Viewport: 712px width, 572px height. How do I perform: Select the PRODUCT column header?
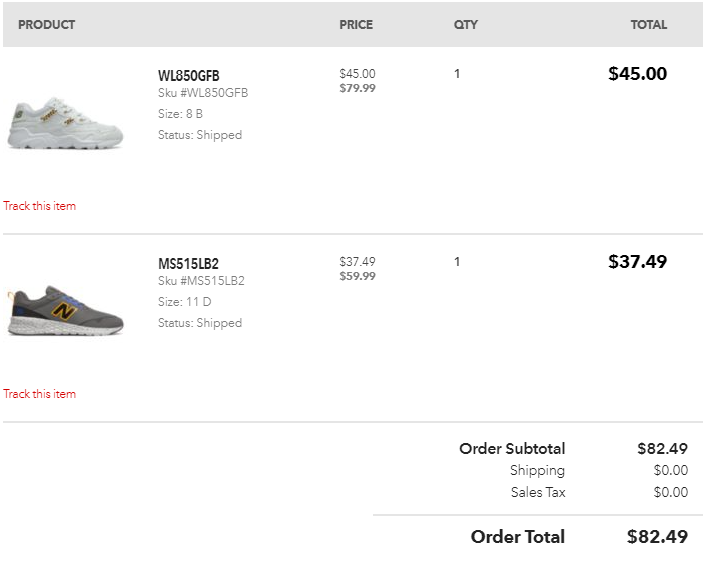(x=46, y=25)
